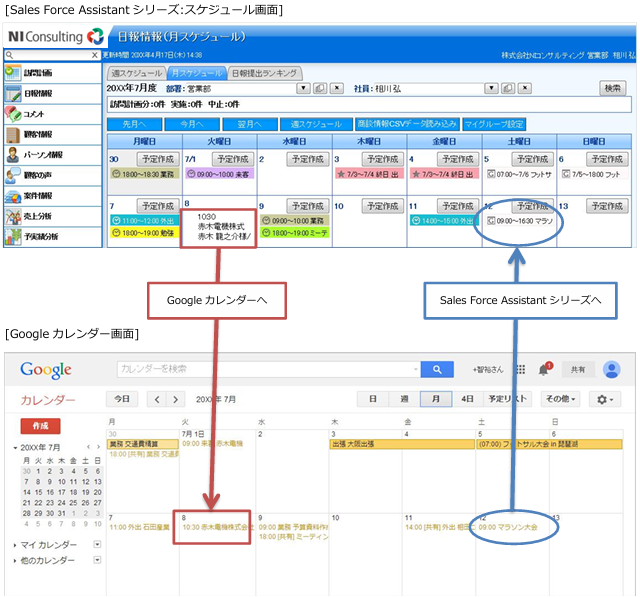
Task: Open 顧客の声 in the sidebar
Action: pyautogui.click(x=52, y=175)
